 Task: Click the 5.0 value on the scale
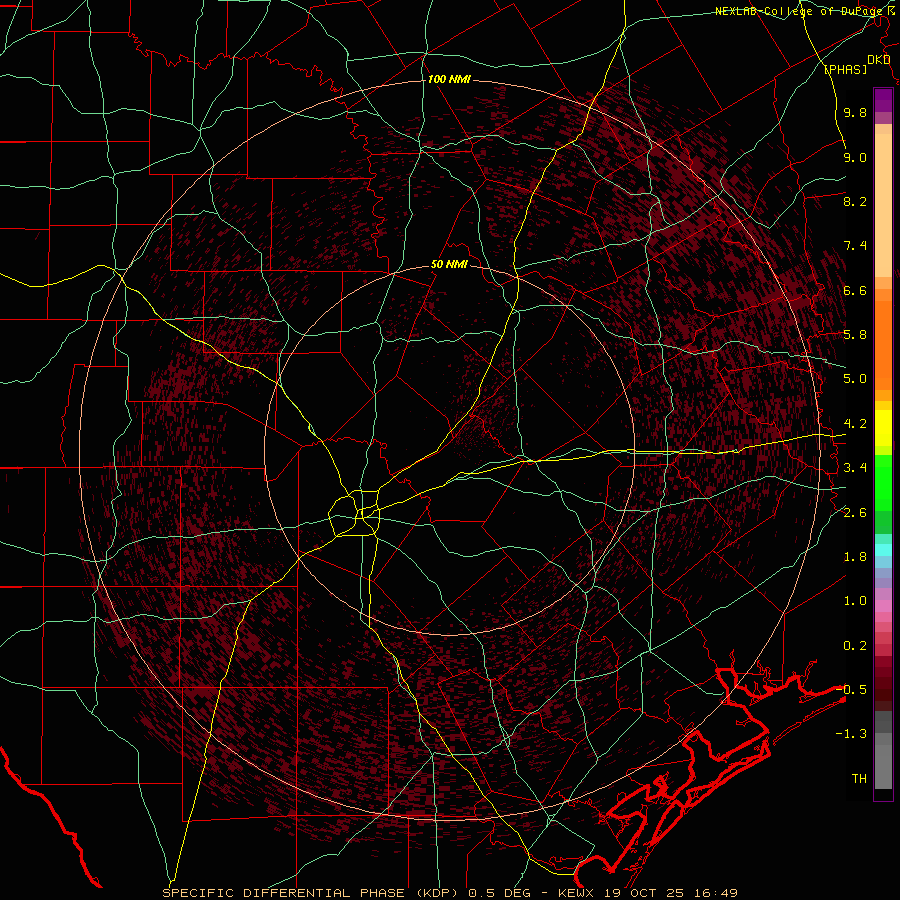click(855, 379)
